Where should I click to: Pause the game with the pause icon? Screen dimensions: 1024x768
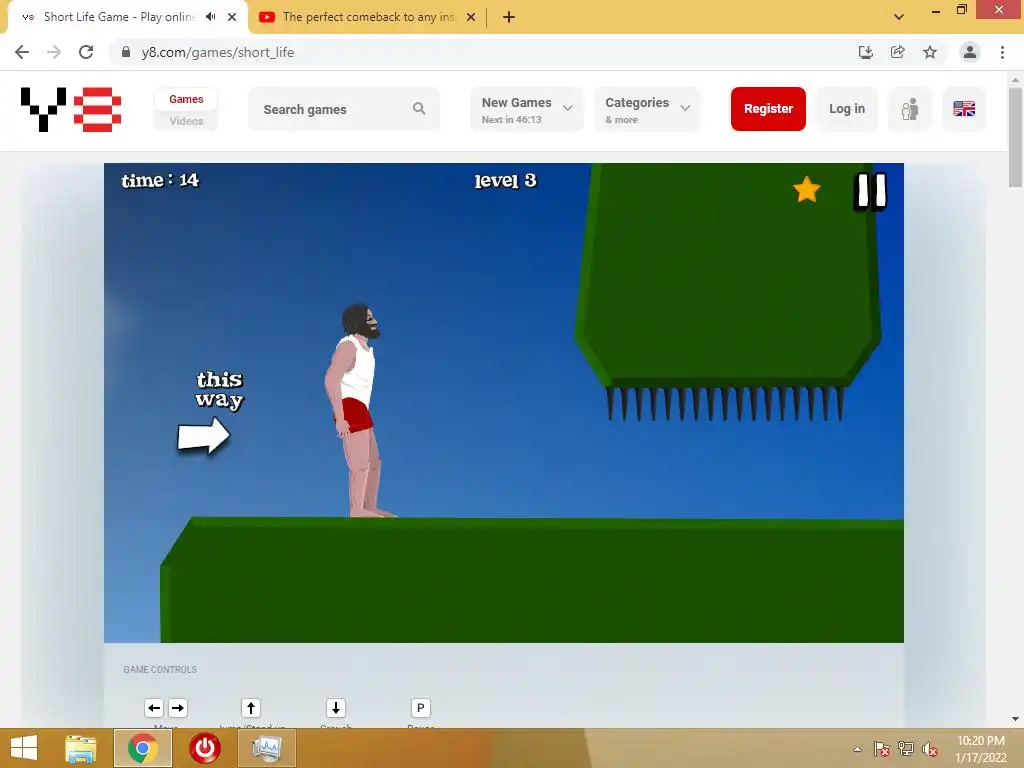click(871, 192)
